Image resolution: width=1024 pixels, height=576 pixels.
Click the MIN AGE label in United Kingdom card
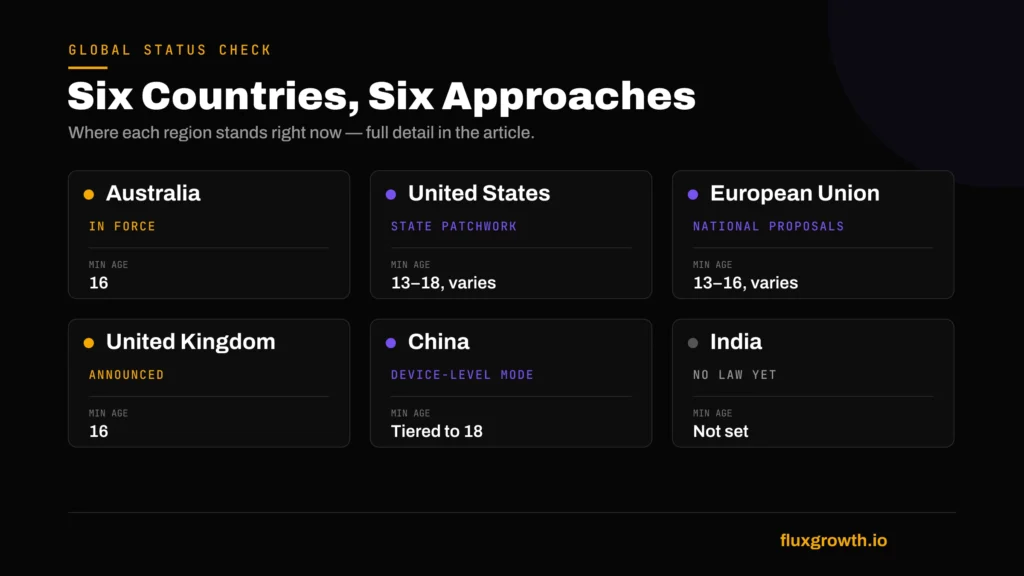tap(108, 413)
